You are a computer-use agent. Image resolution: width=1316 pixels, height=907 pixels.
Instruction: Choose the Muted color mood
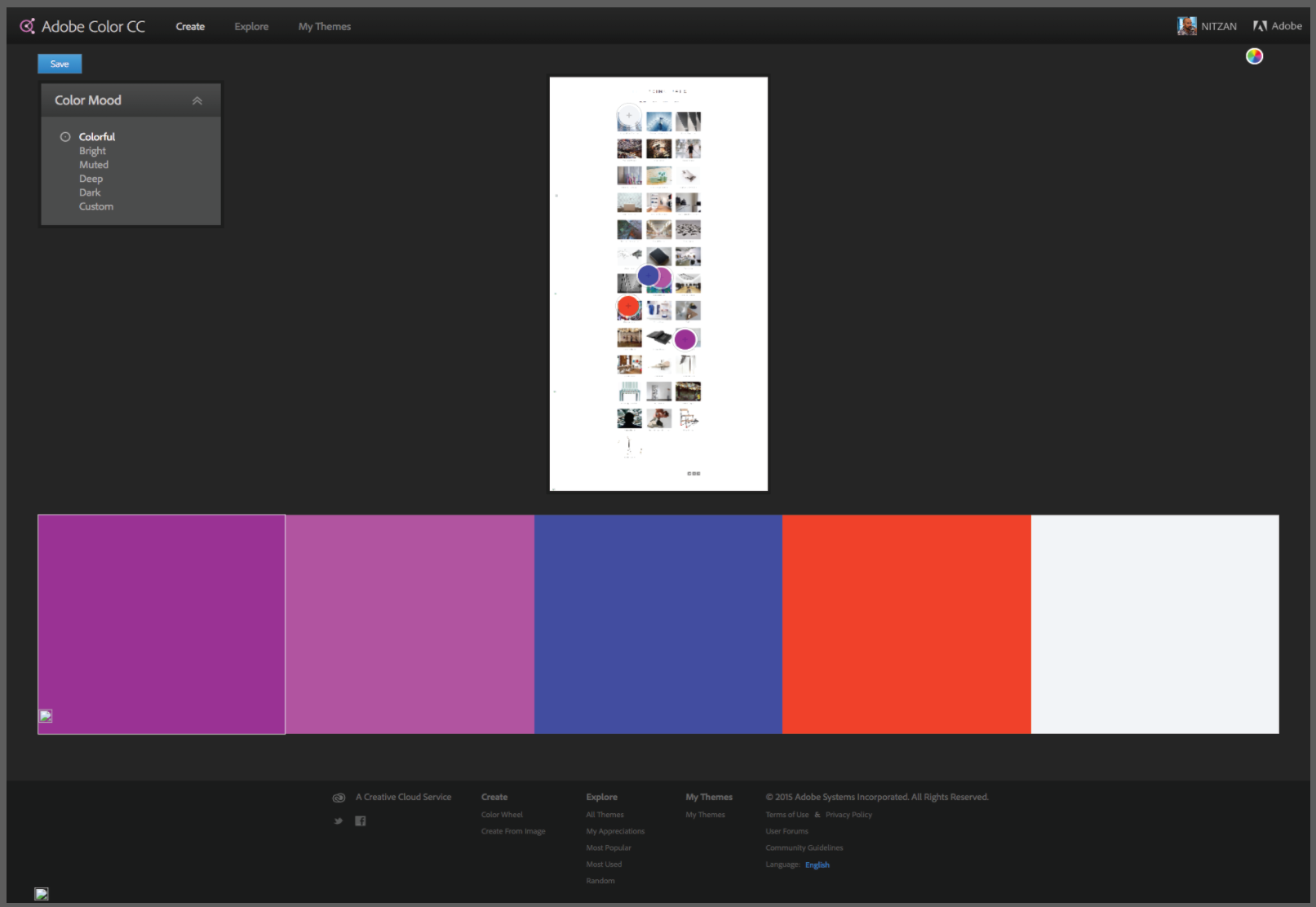click(94, 165)
